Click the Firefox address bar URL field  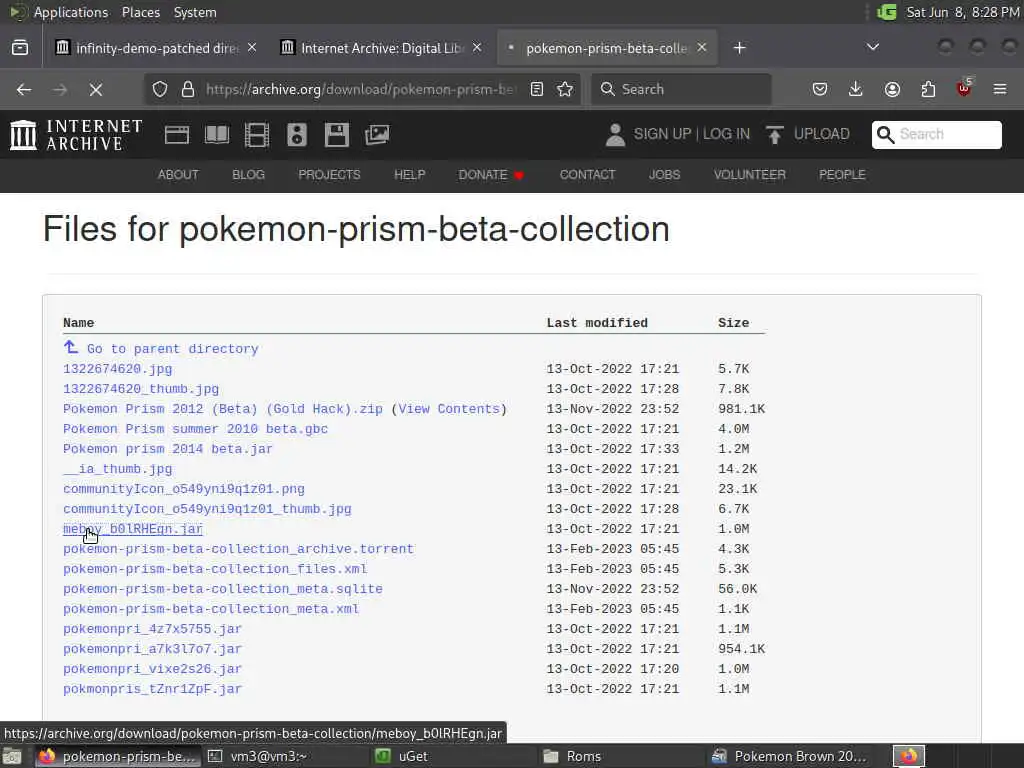360,89
